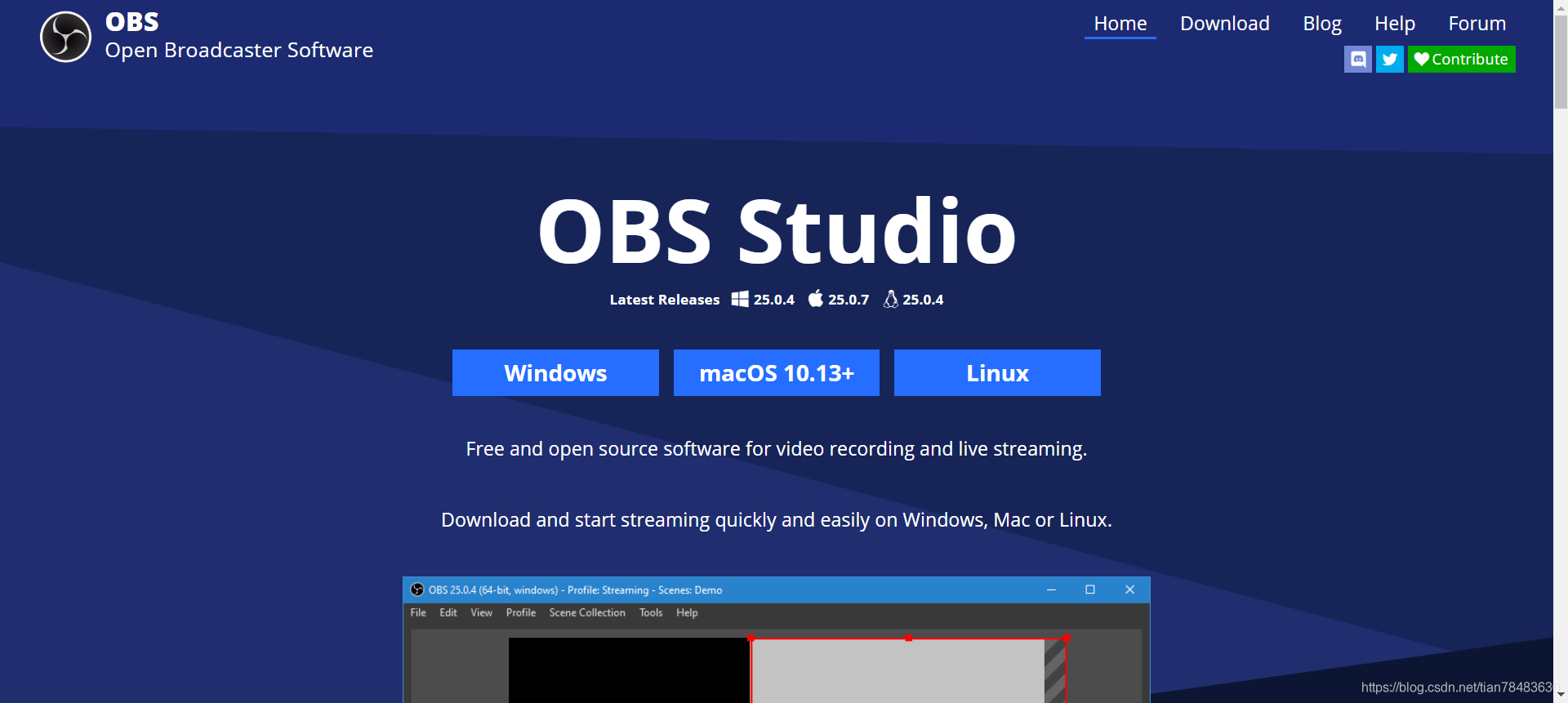
Task: Click the green Contribute button
Action: pos(1461,59)
